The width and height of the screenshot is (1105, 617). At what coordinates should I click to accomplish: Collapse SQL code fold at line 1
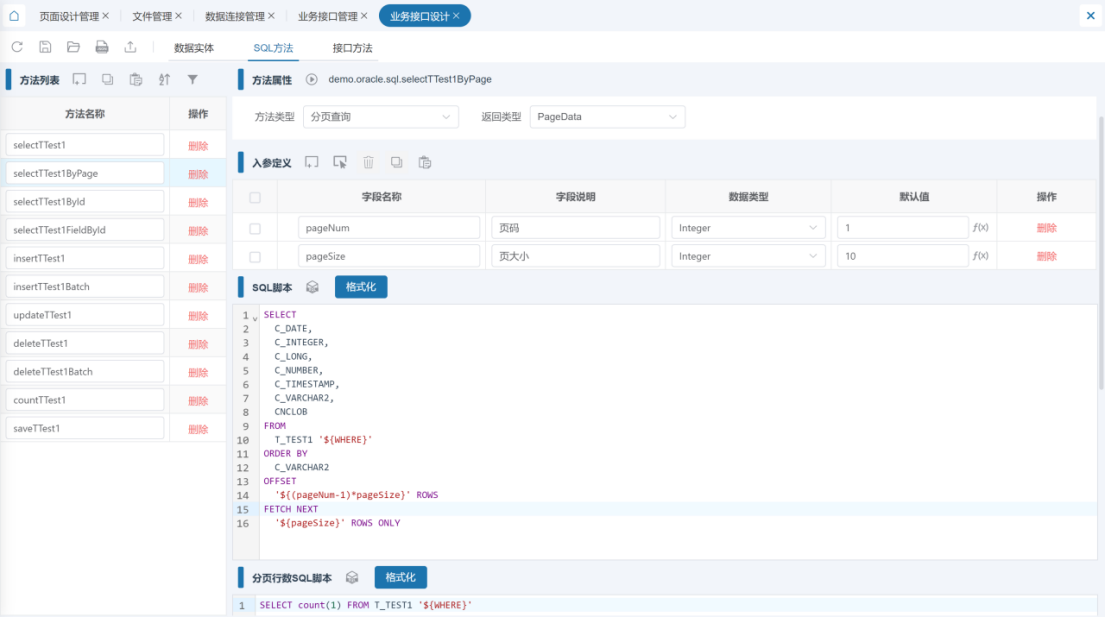click(255, 318)
